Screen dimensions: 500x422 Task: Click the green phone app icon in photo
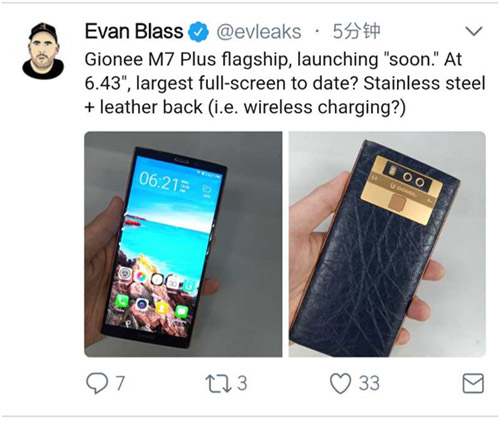pyautogui.click(x=122, y=301)
